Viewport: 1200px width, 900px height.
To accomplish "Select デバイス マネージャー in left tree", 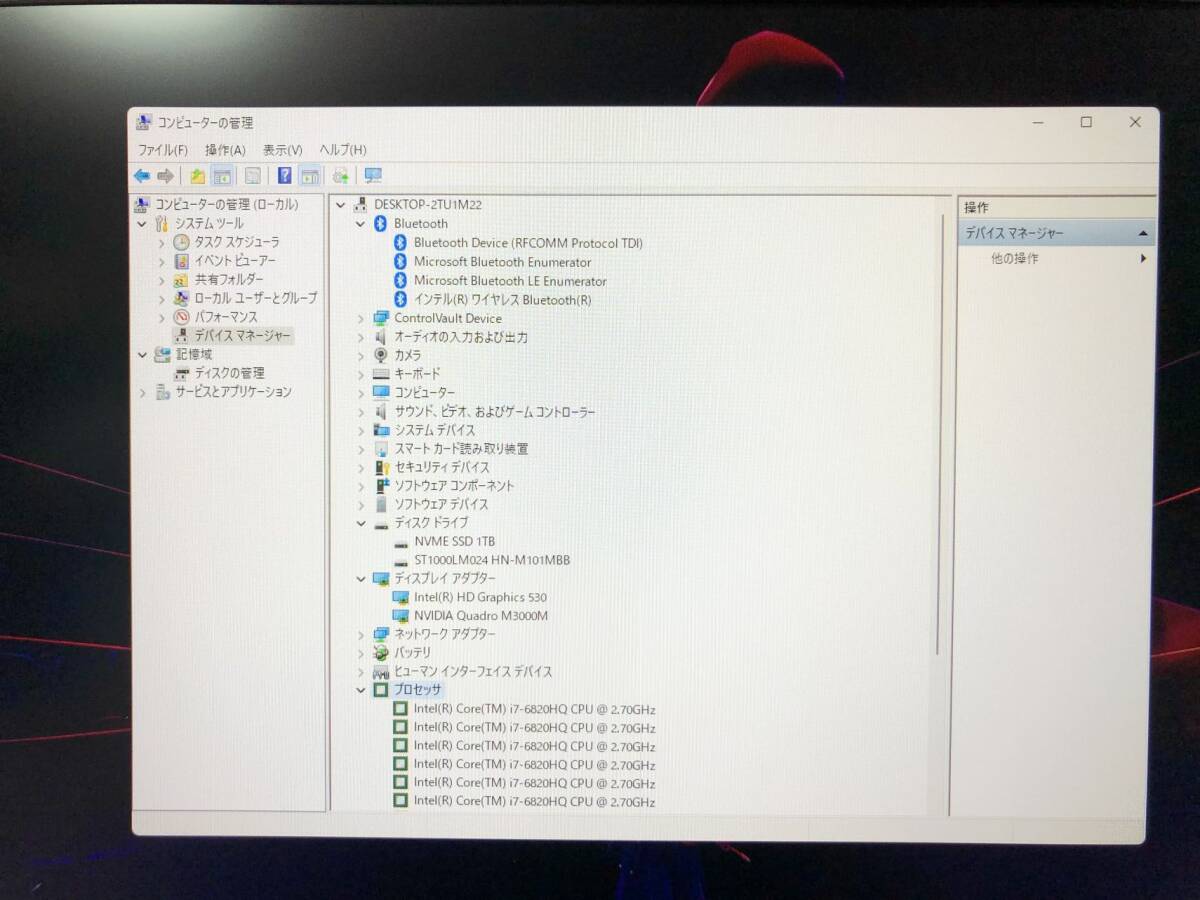I will pos(243,336).
